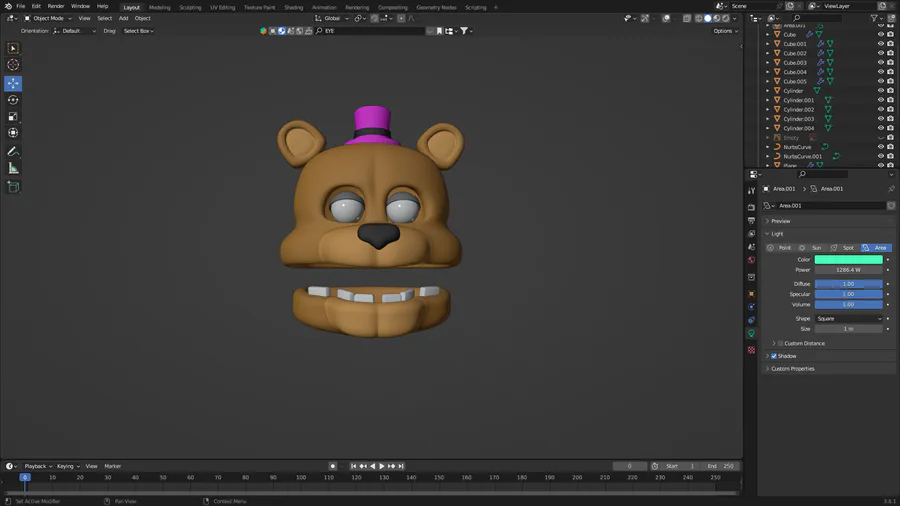Switch to the Animation workspace tab
Screen dimensions: 900x506
point(324,7)
